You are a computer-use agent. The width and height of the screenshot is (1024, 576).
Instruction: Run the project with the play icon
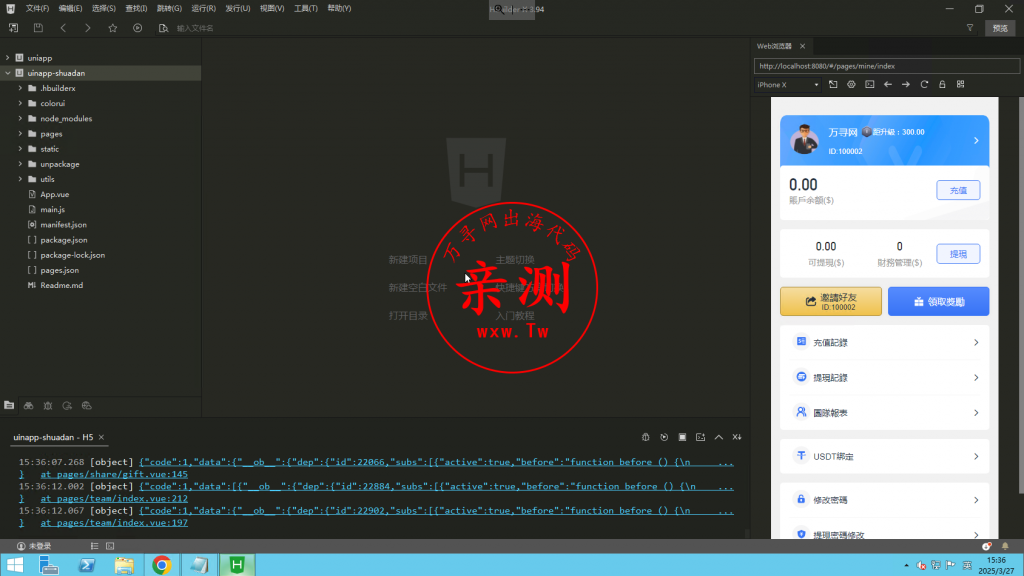pos(139,27)
